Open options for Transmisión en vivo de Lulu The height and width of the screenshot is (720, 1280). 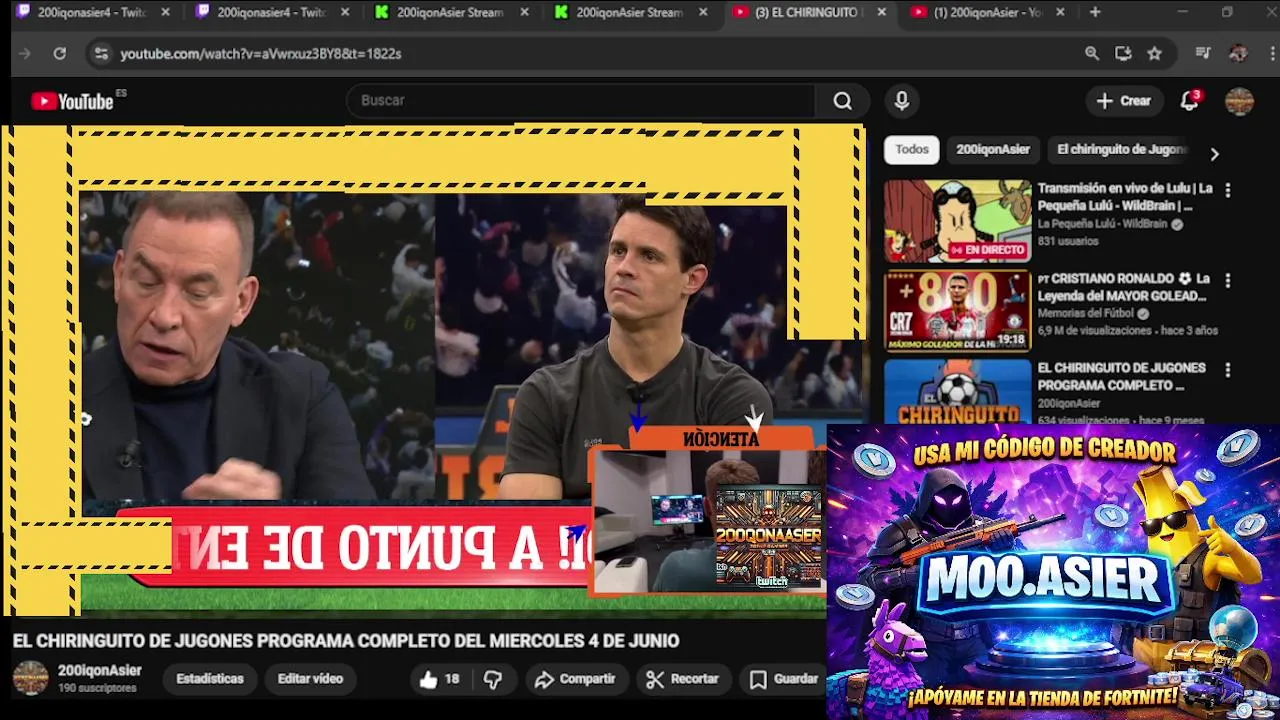click(x=1227, y=190)
